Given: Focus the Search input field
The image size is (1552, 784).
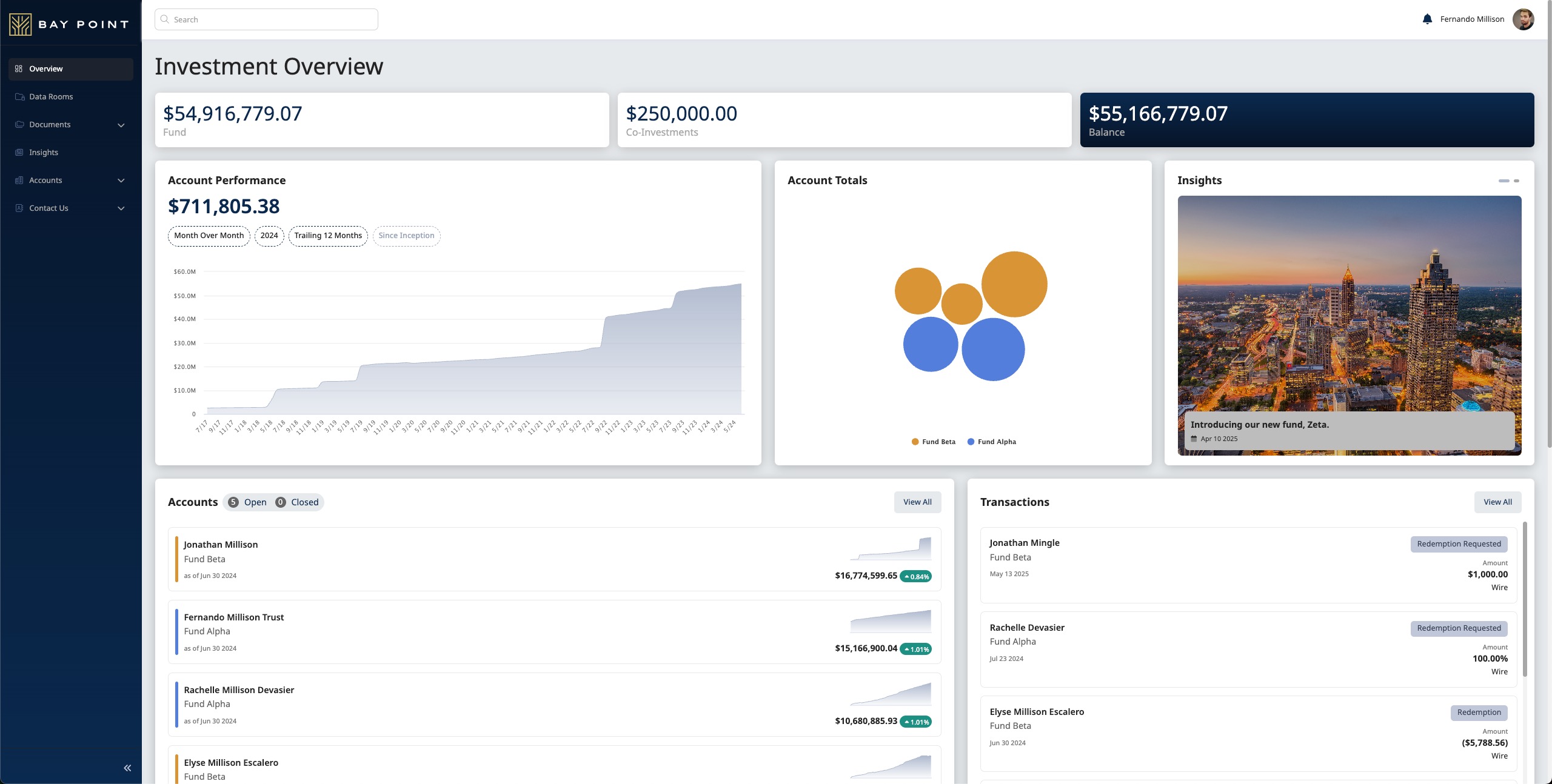Looking at the screenshot, I should (266, 19).
